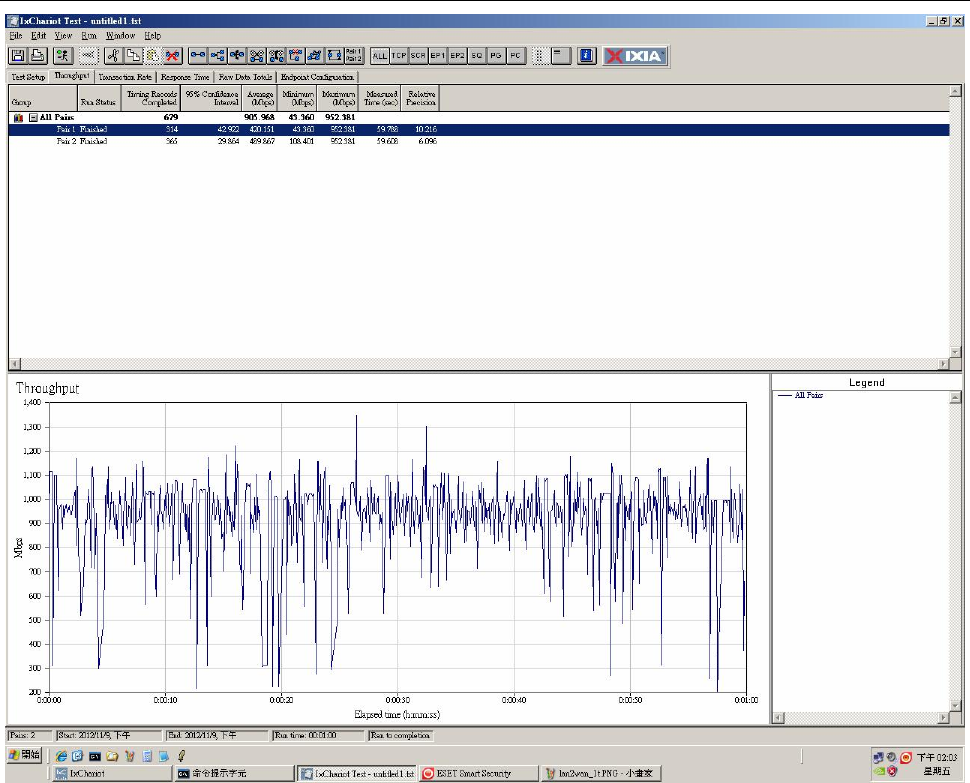This screenshot has height=783, width=970.
Task: Click the red X Delete toolbar icon
Action: [173, 56]
